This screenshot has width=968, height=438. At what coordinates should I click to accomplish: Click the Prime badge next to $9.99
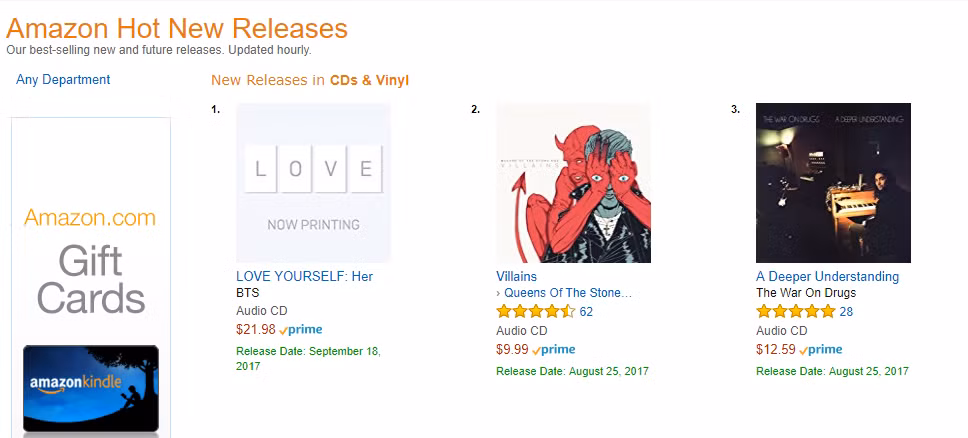click(554, 350)
